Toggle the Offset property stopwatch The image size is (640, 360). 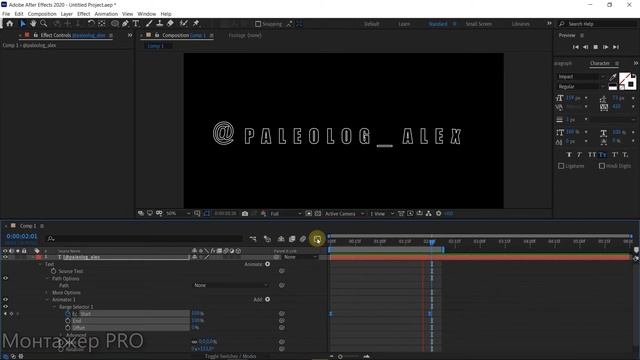[68, 328]
